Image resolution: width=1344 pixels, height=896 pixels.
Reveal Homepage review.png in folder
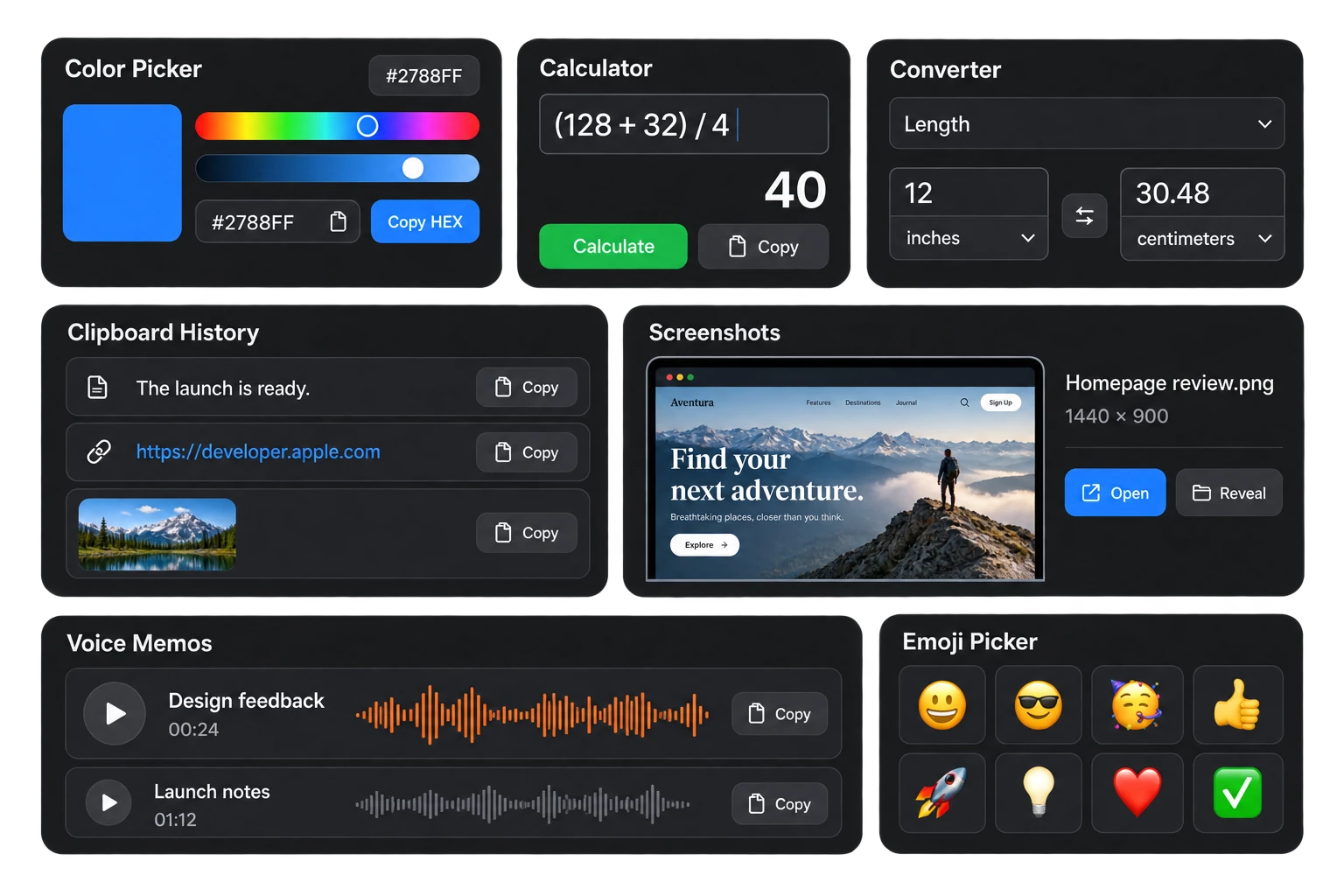(1228, 493)
